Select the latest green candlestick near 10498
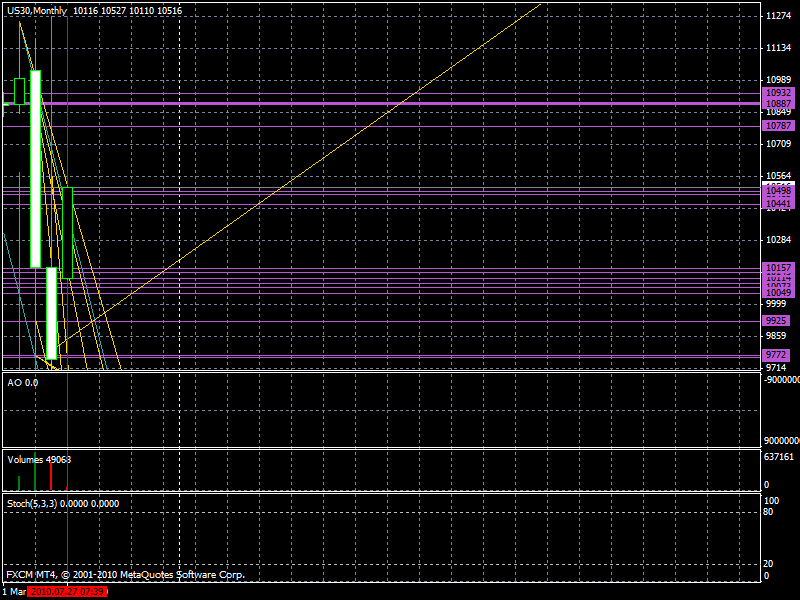The image size is (800, 600). coord(67,233)
